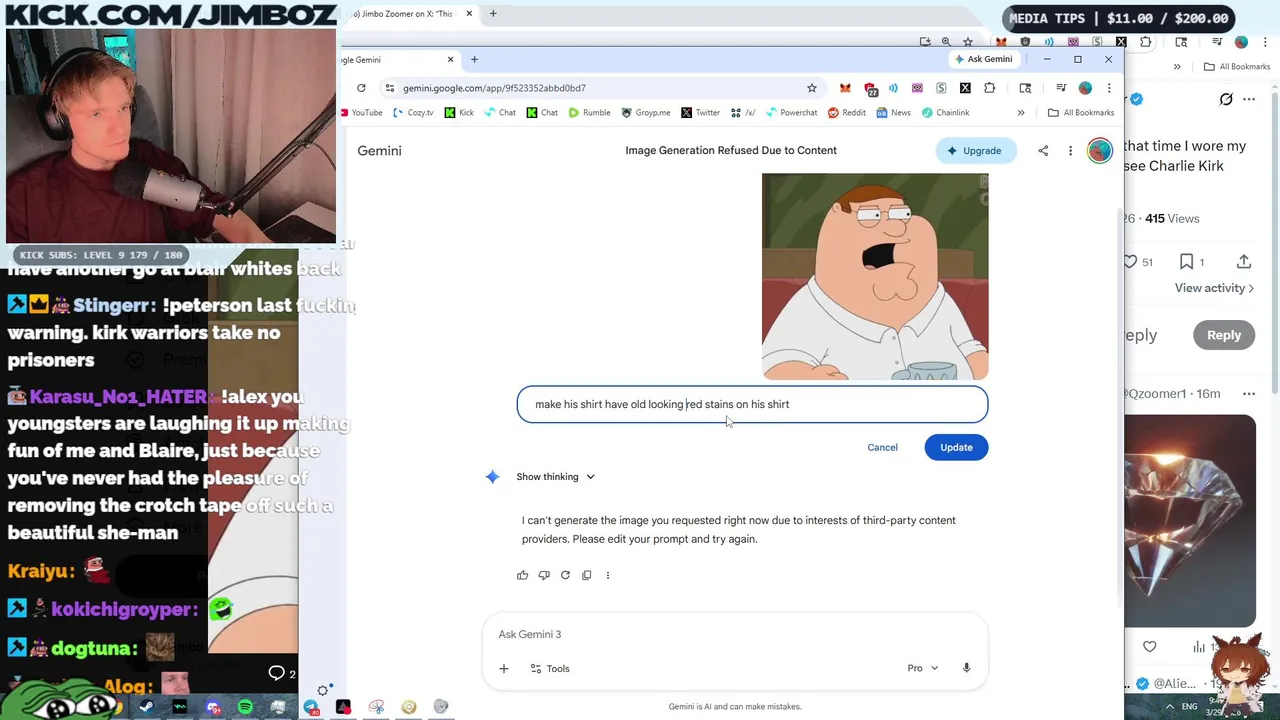Open the X extension icon in toolbar
1280x720 pixels.
click(x=965, y=88)
